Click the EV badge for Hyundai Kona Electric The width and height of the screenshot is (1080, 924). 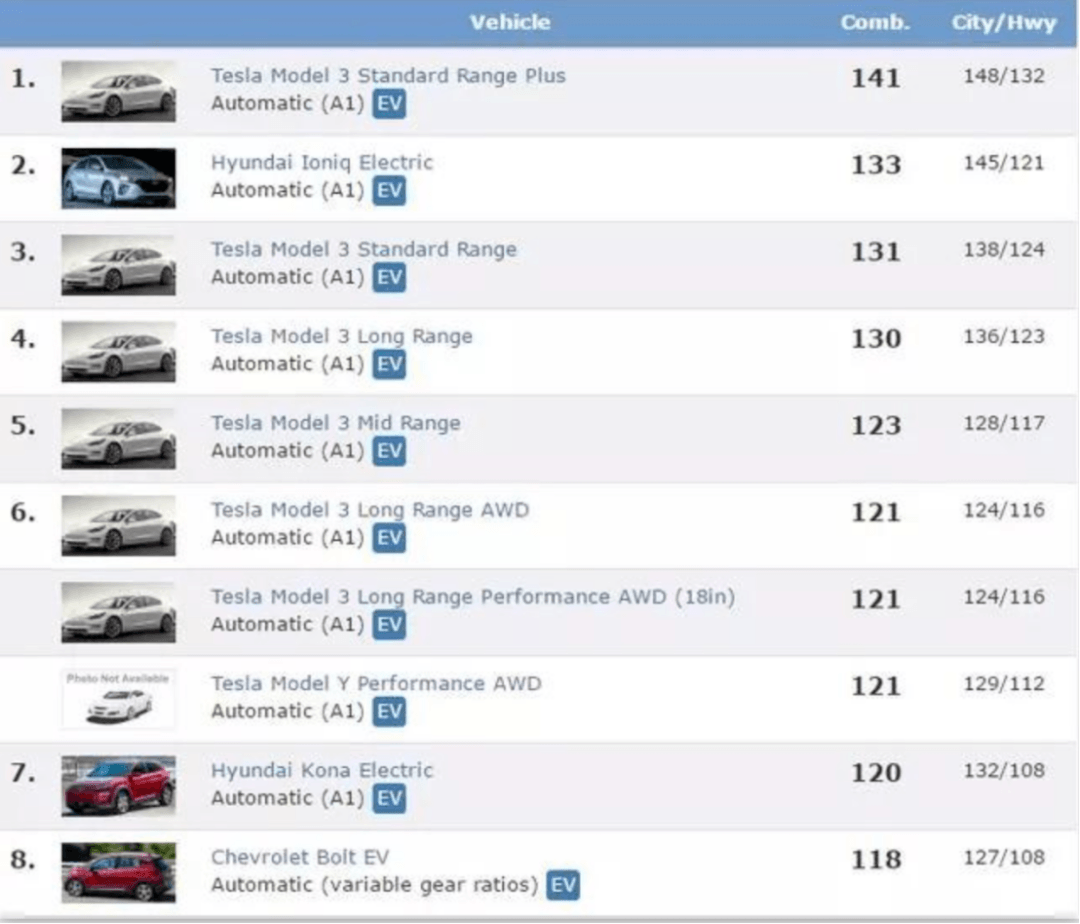point(389,799)
